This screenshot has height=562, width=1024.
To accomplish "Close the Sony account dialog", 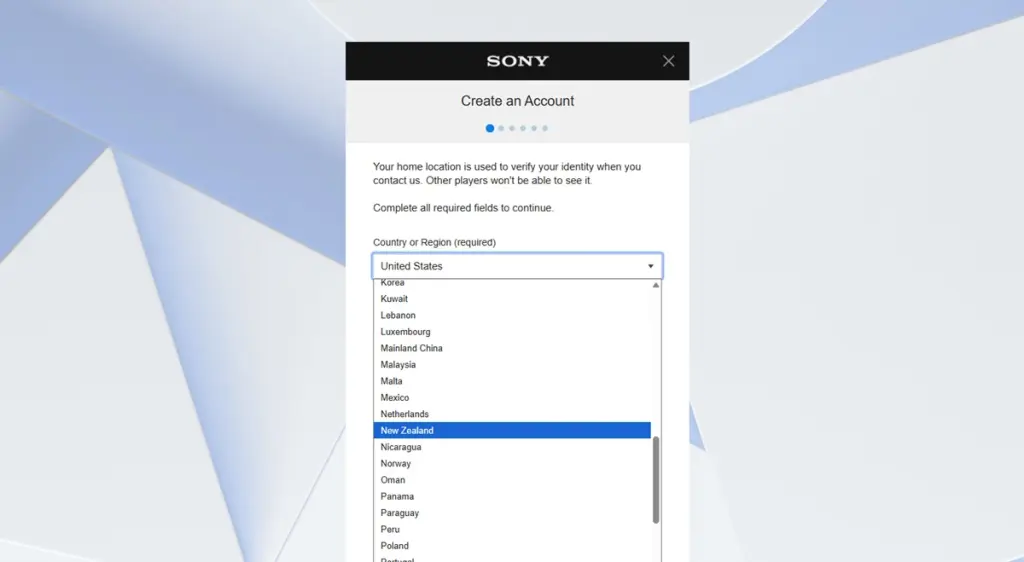I will coord(668,61).
